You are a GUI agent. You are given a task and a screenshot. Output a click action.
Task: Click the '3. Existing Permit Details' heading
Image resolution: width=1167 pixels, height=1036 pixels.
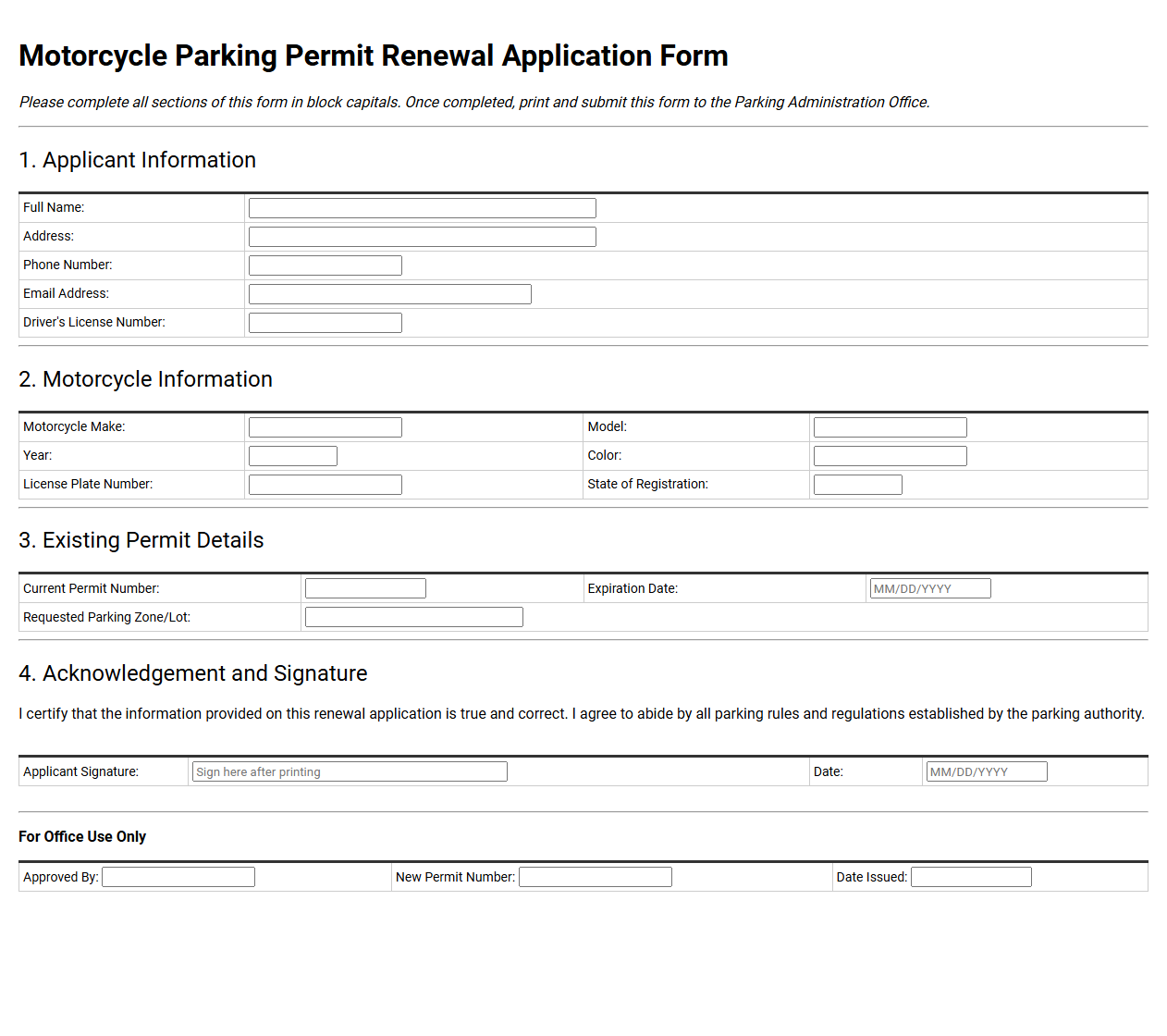click(141, 540)
